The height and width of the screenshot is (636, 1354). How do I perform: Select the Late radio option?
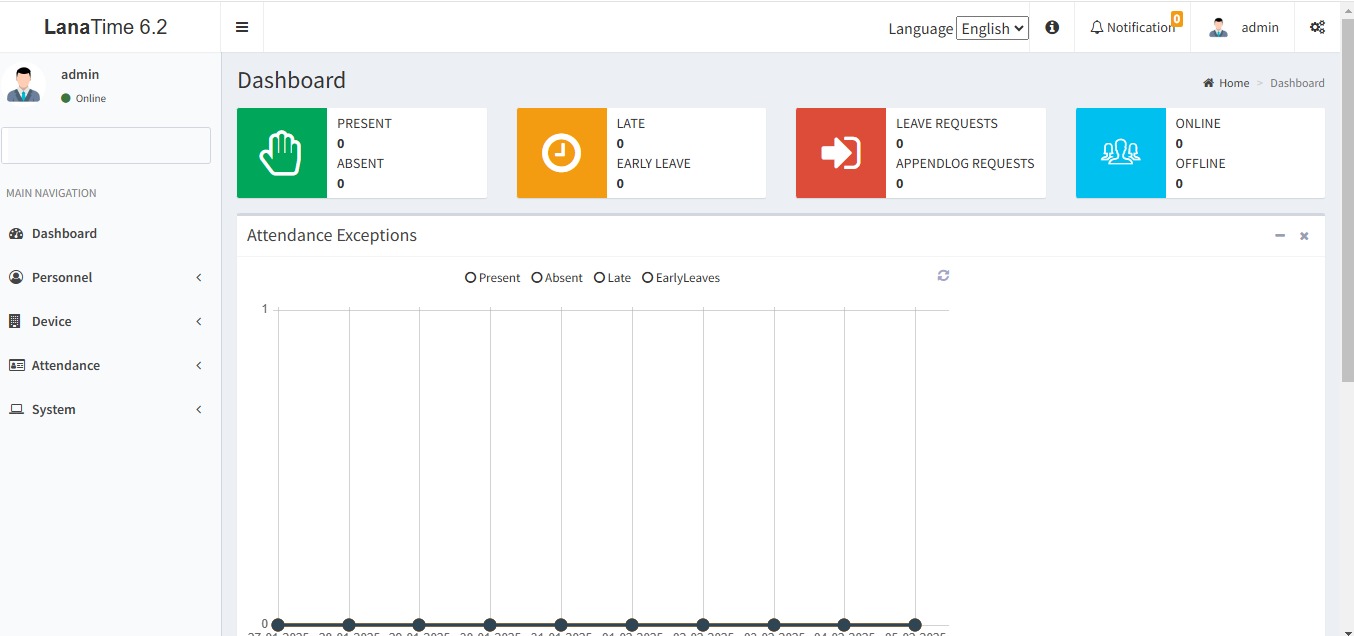[600, 277]
